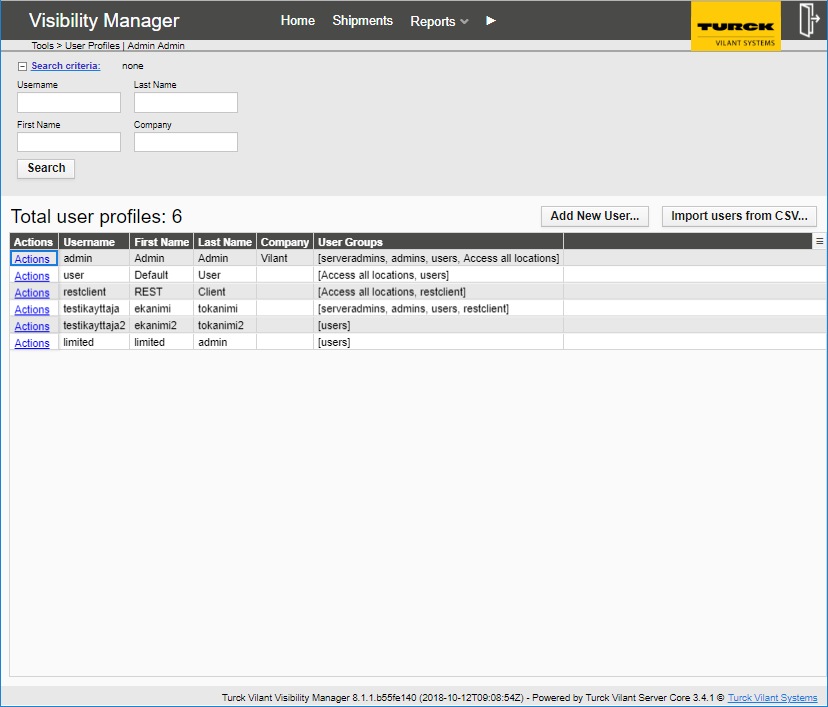Sort table by First Name column header
The width and height of the screenshot is (828, 707).
162,242
